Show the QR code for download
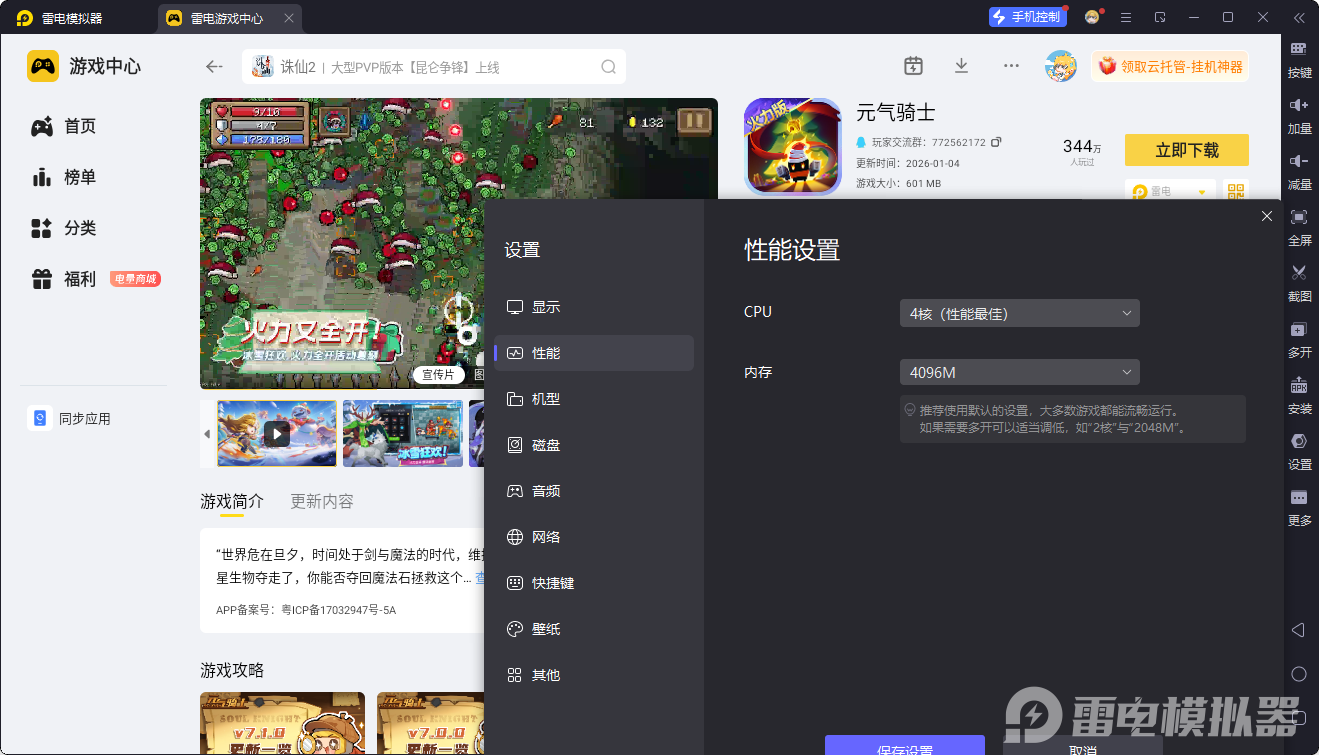The height and width of the screenshot is (755, 1319). (1237, 191)
